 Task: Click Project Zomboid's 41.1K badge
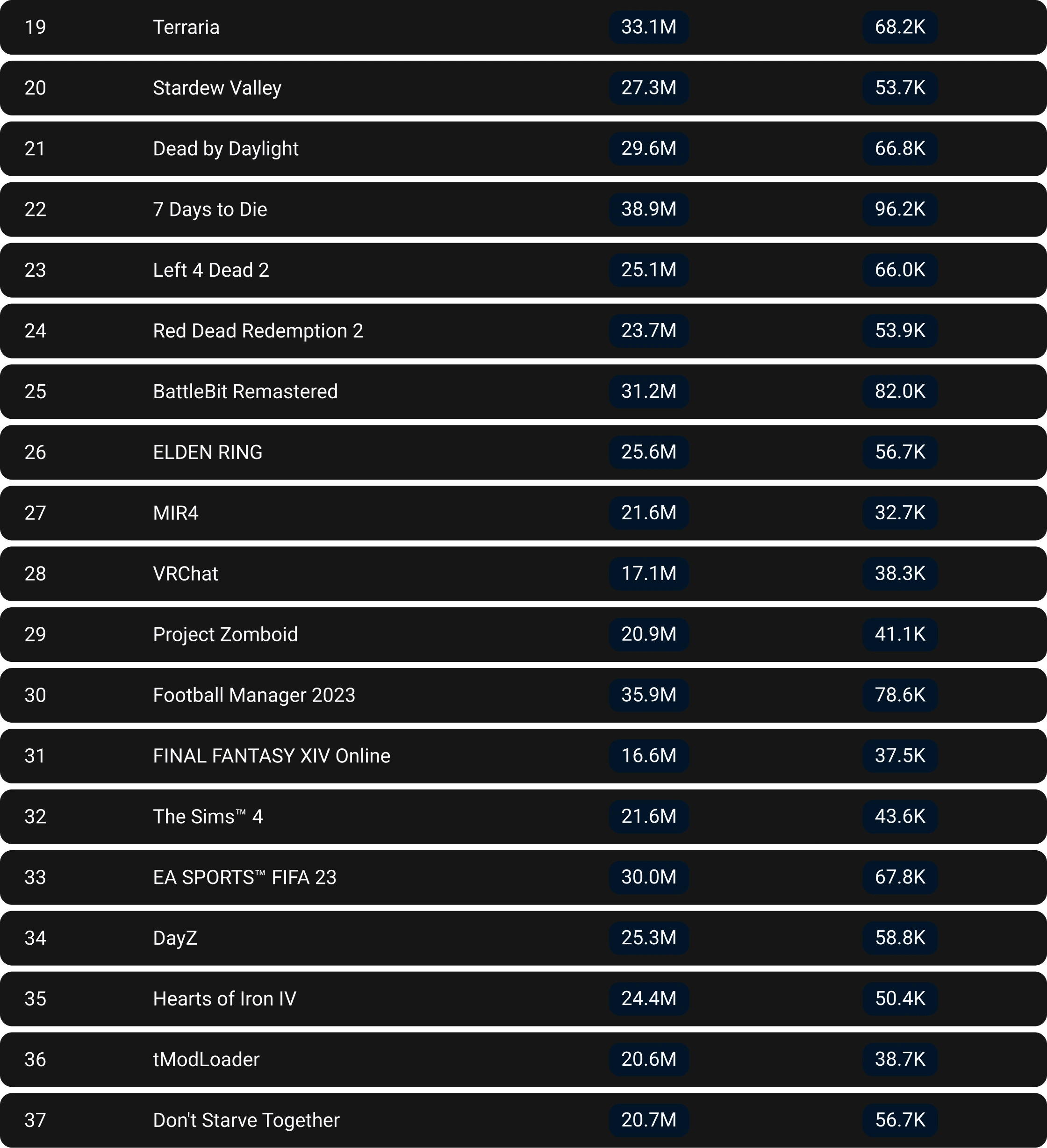point(900,634)
